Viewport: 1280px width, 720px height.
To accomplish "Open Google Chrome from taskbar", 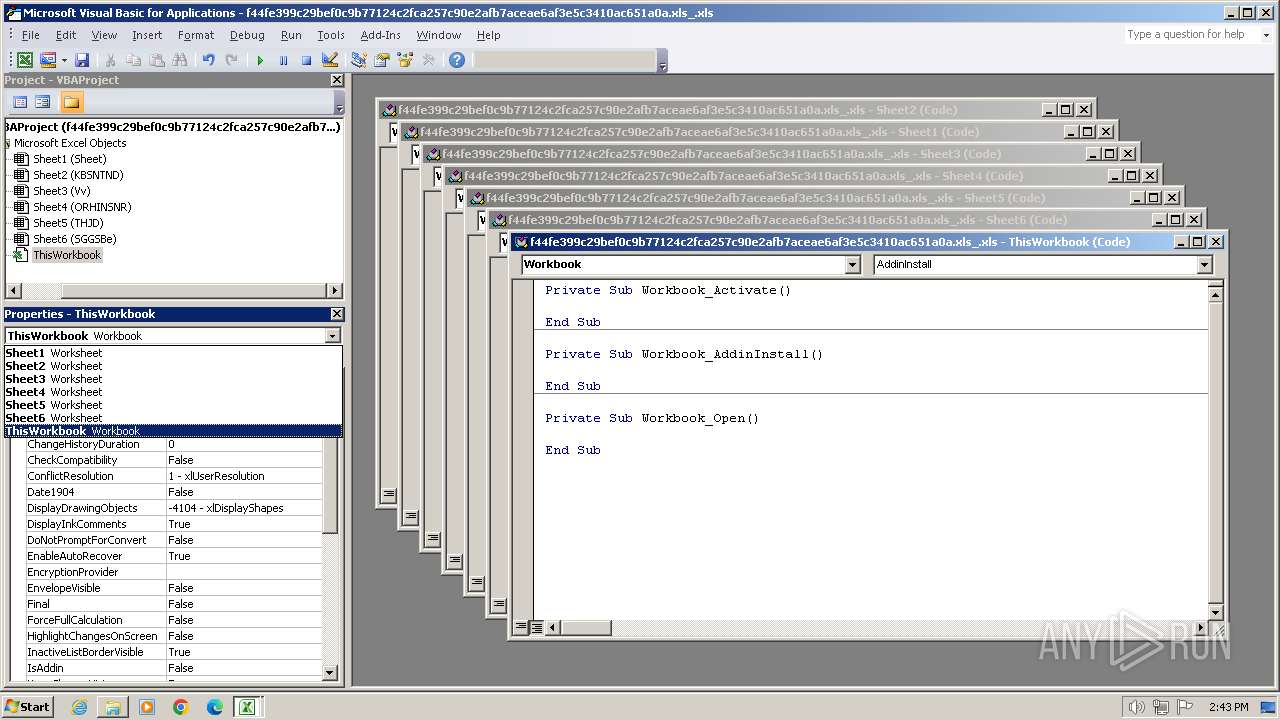I will click(x=181, y=707).
